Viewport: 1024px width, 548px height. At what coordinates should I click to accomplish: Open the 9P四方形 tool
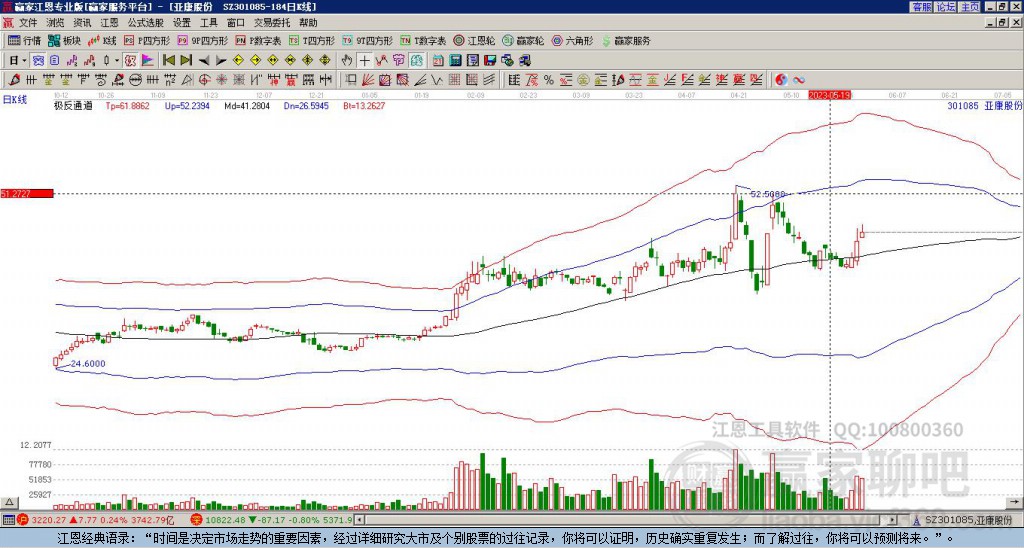point(202,40)
